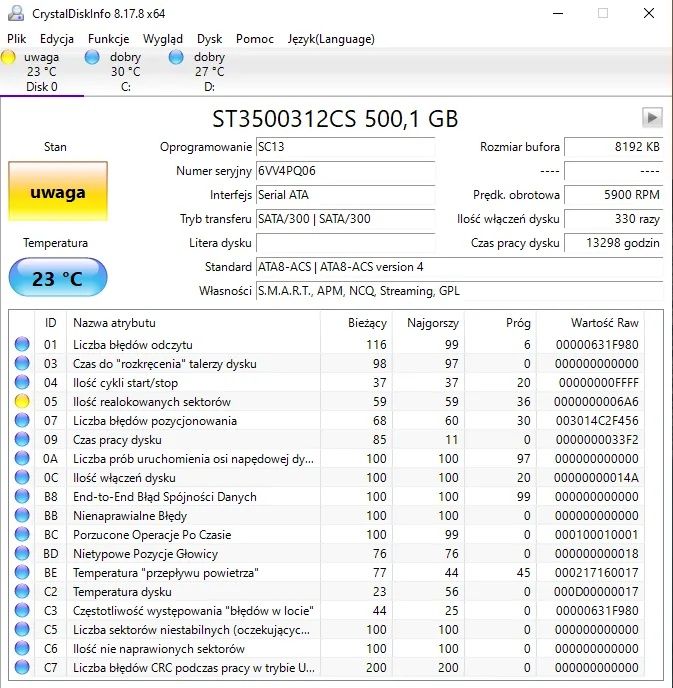Click the Interfejs field Serial ATA
Screen dimensions: 673x688
345,195
